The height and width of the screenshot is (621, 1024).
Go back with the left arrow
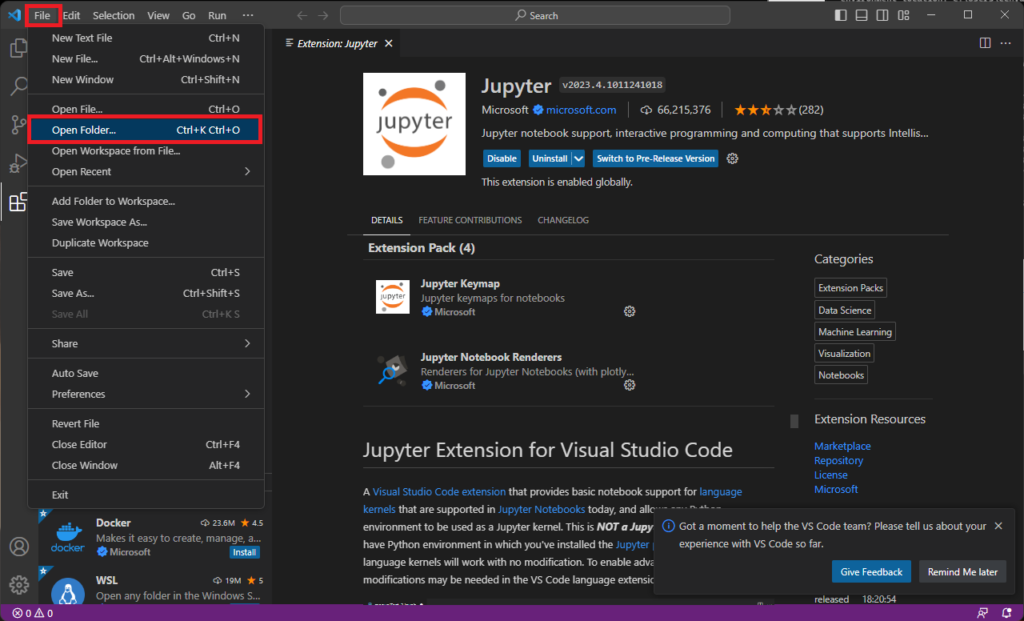[x=302, y=15]
